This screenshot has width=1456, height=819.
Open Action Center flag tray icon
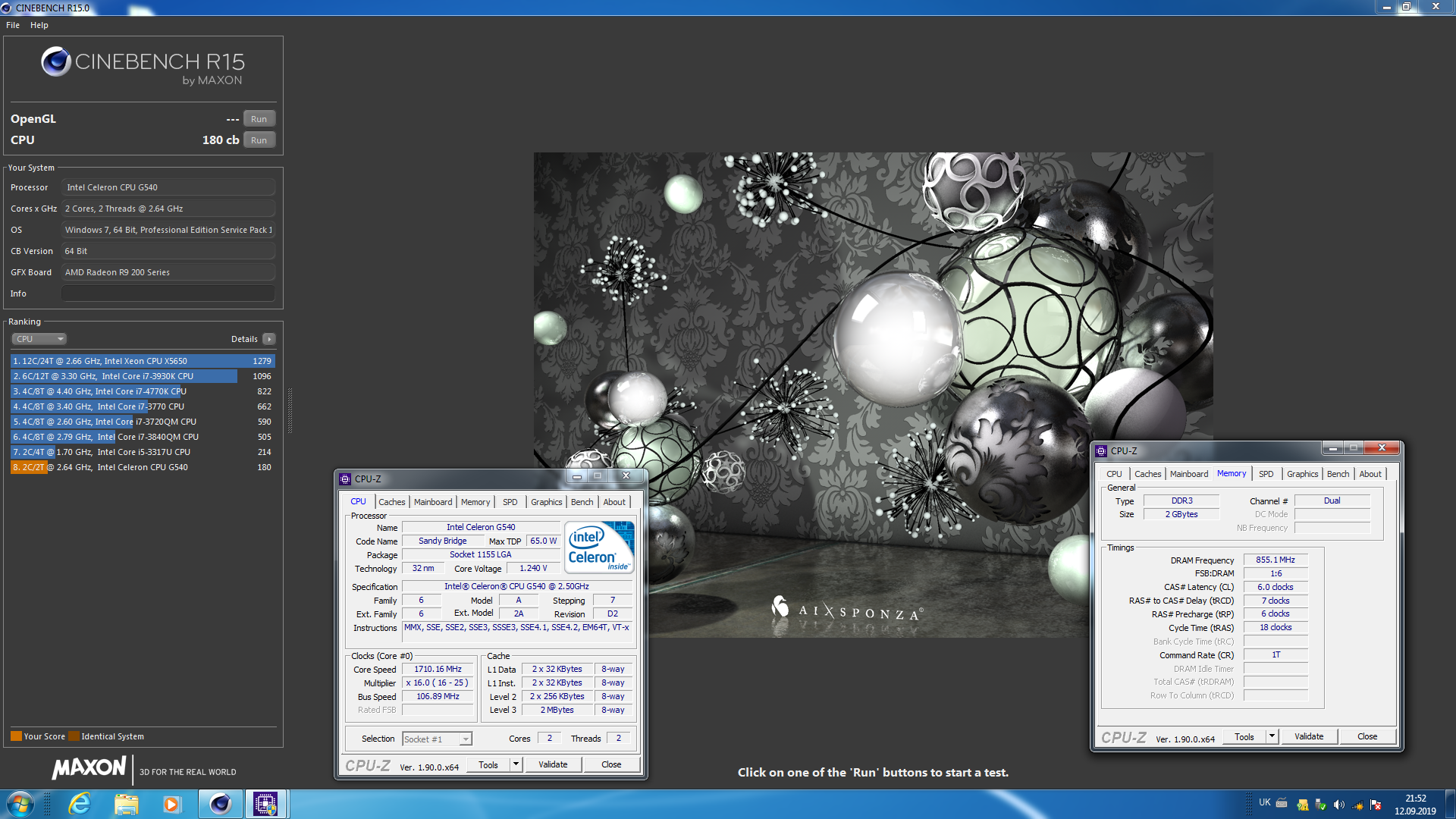(x=1376, y=805)
